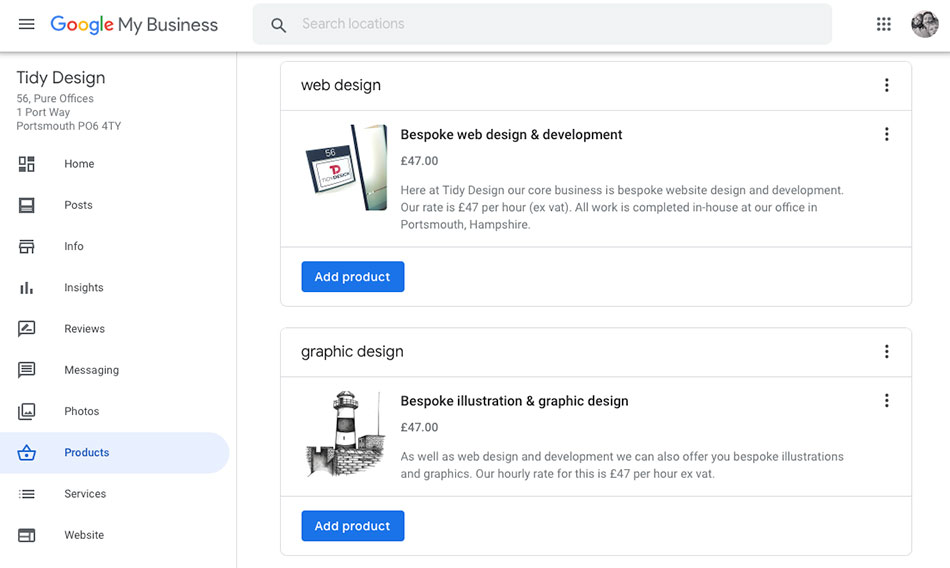
Task: Open Photos section label
Action: click(82, 411)
